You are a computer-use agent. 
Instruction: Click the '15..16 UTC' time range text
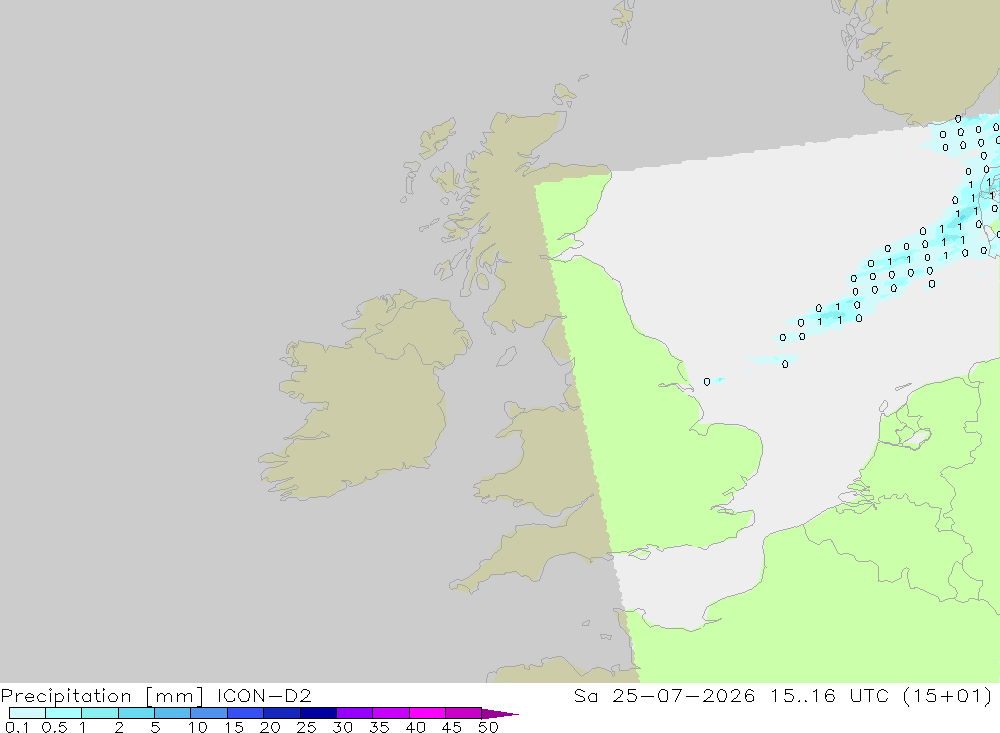pos(829,695)
